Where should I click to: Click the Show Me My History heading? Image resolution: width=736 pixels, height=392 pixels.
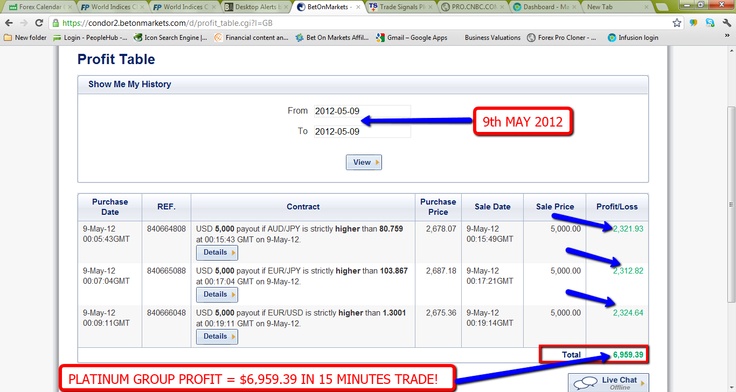tap(130, 85)
